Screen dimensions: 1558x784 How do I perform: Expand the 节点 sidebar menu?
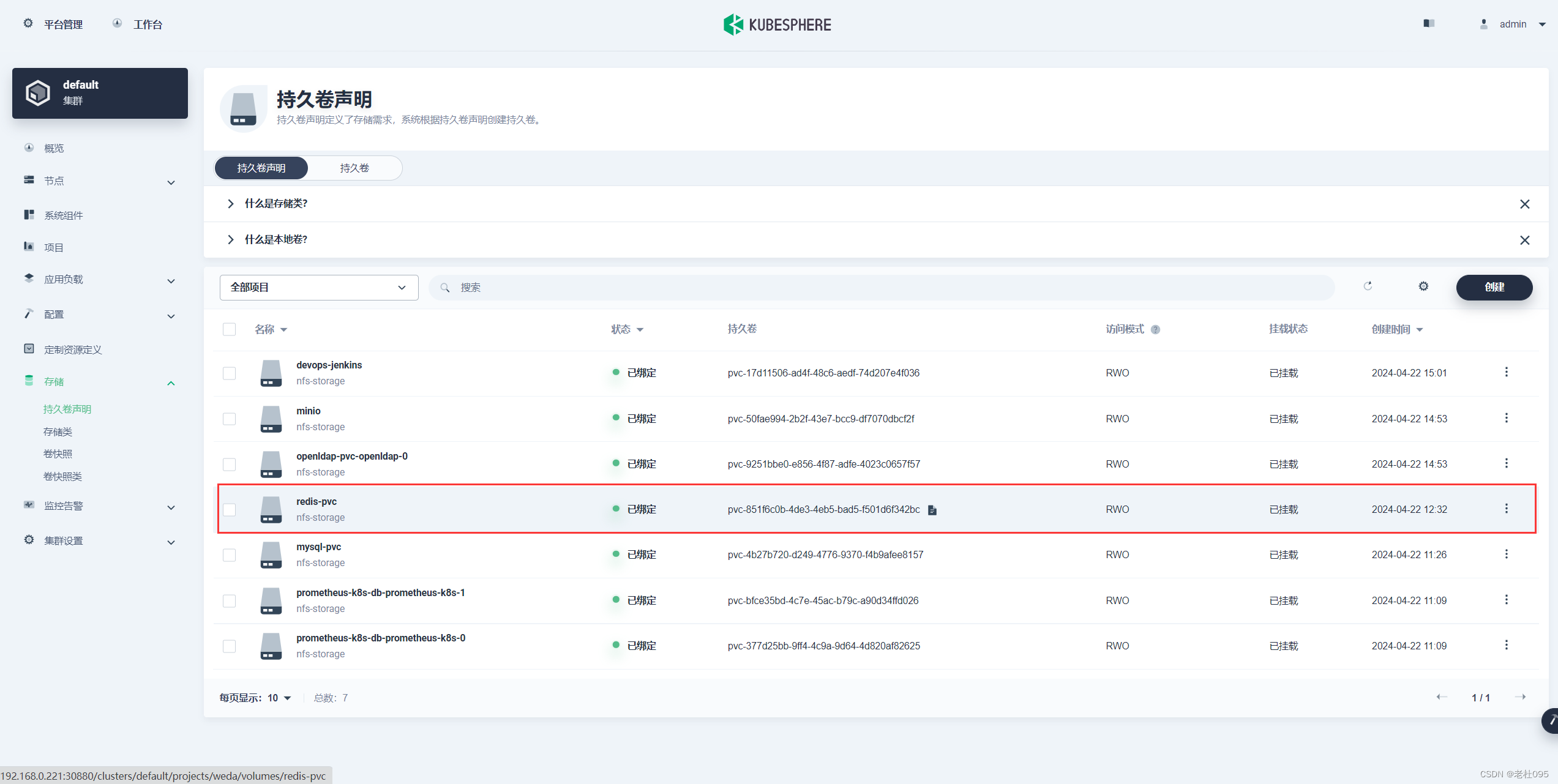tap(171, 182)
